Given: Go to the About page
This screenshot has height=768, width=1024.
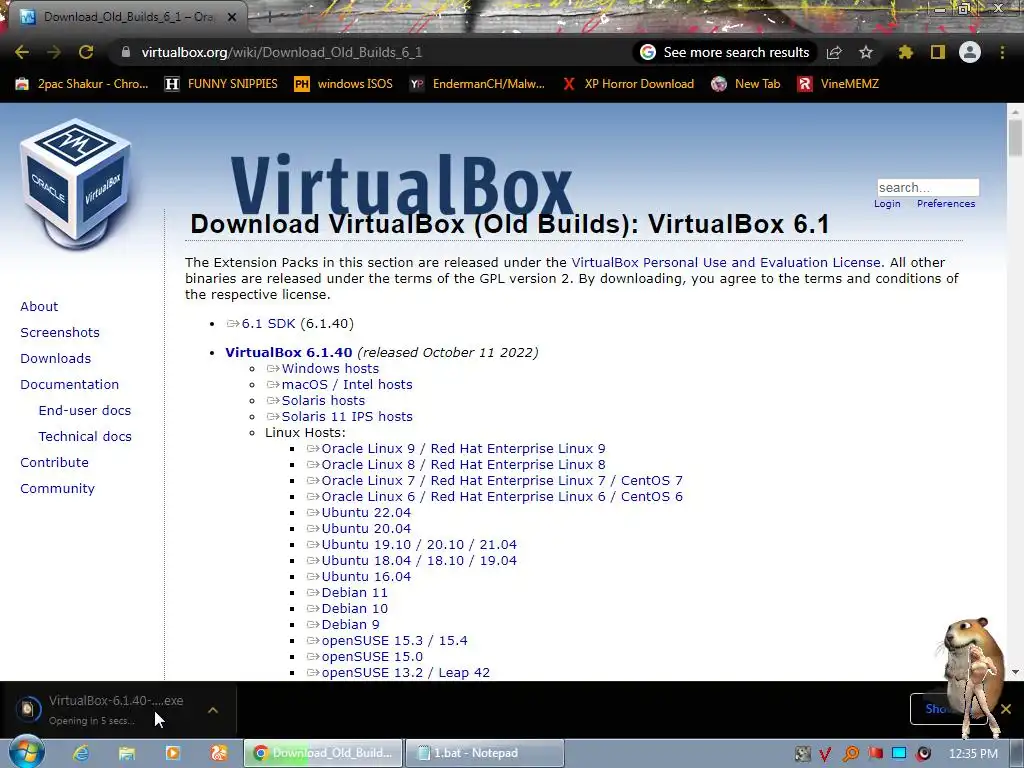Looking at the screenshot, I should tap(39, 306).
